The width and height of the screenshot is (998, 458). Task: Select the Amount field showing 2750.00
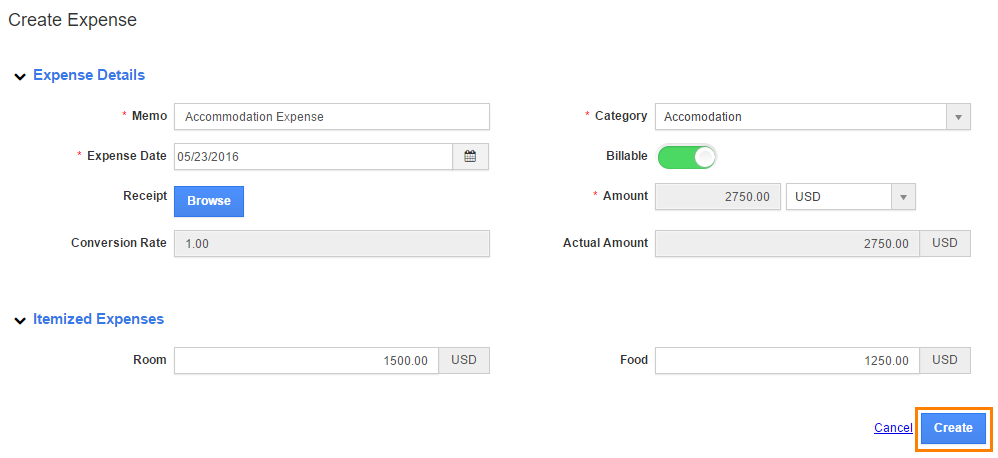click(x=716, y=197)
